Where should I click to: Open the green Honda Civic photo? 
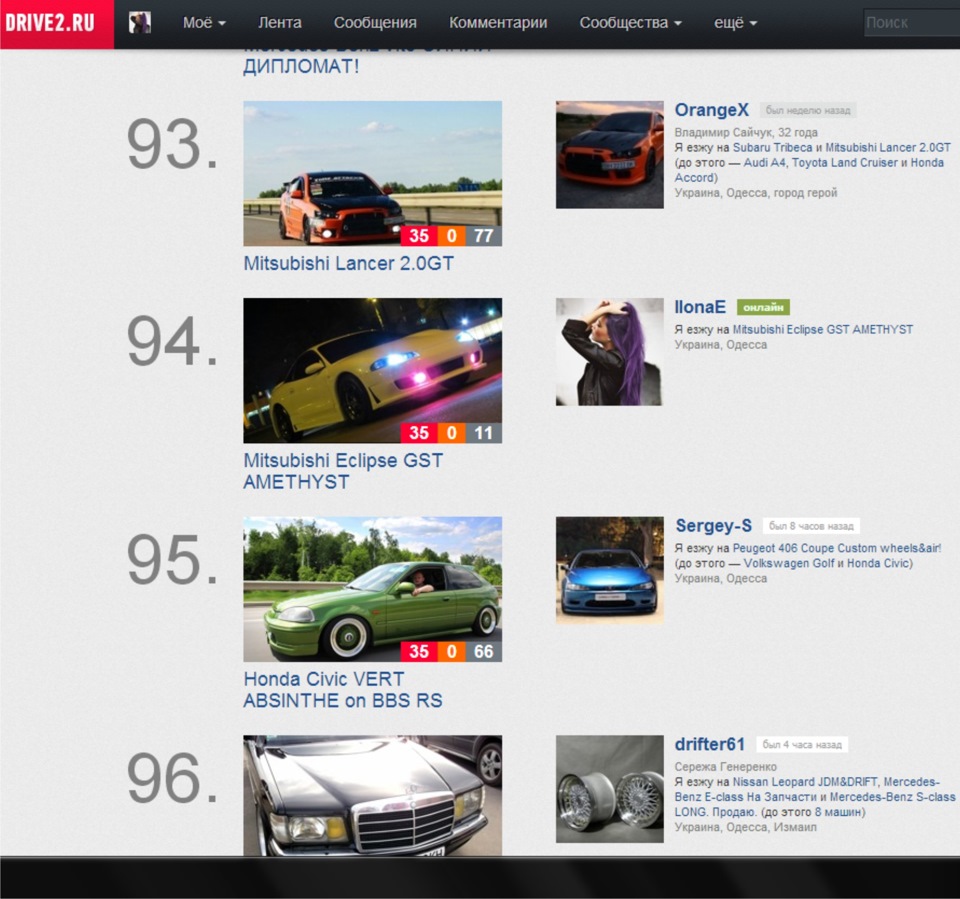pyautogui.click(x=372, y=589)
